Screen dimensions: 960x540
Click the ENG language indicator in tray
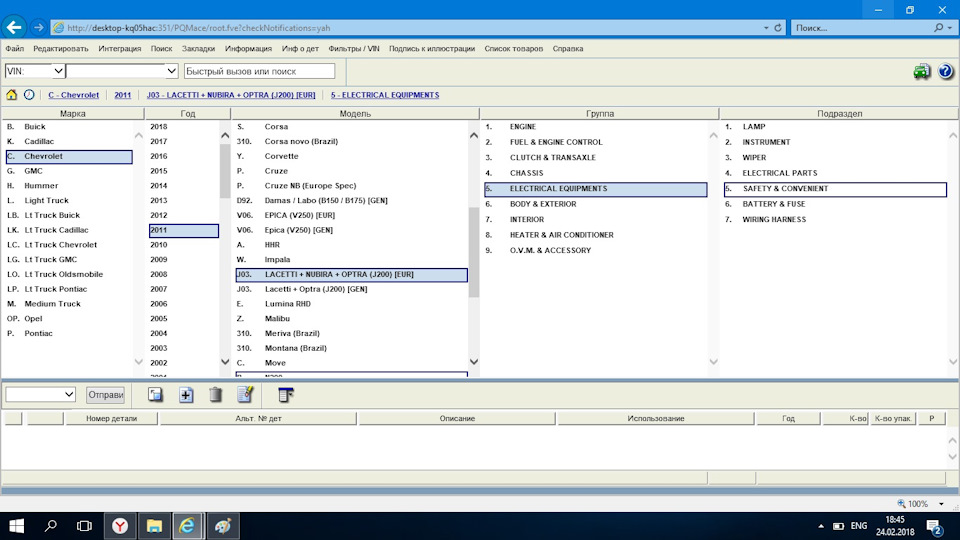[x=859, y=526]
